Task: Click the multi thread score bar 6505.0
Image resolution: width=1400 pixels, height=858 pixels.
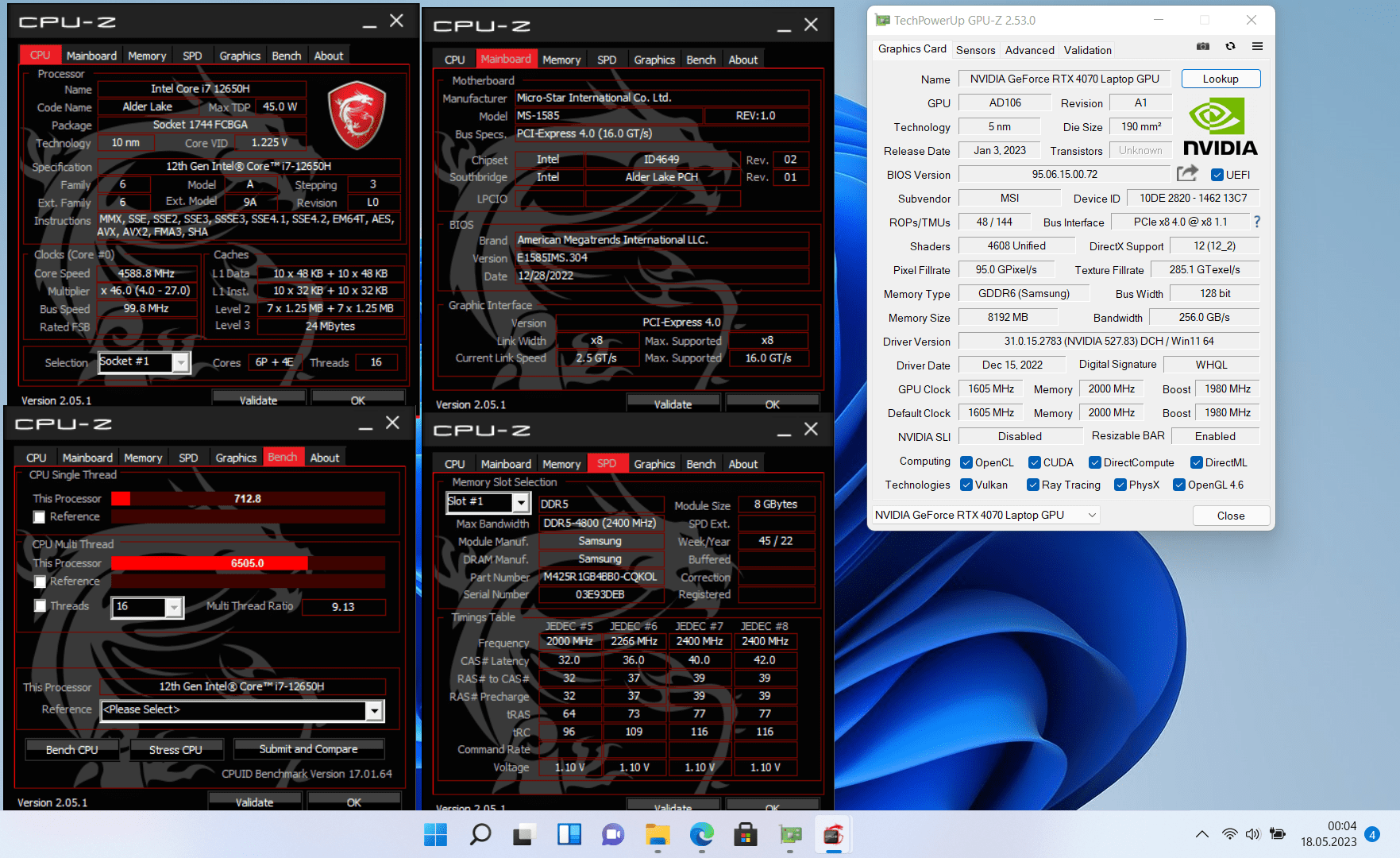Action: 248,563
